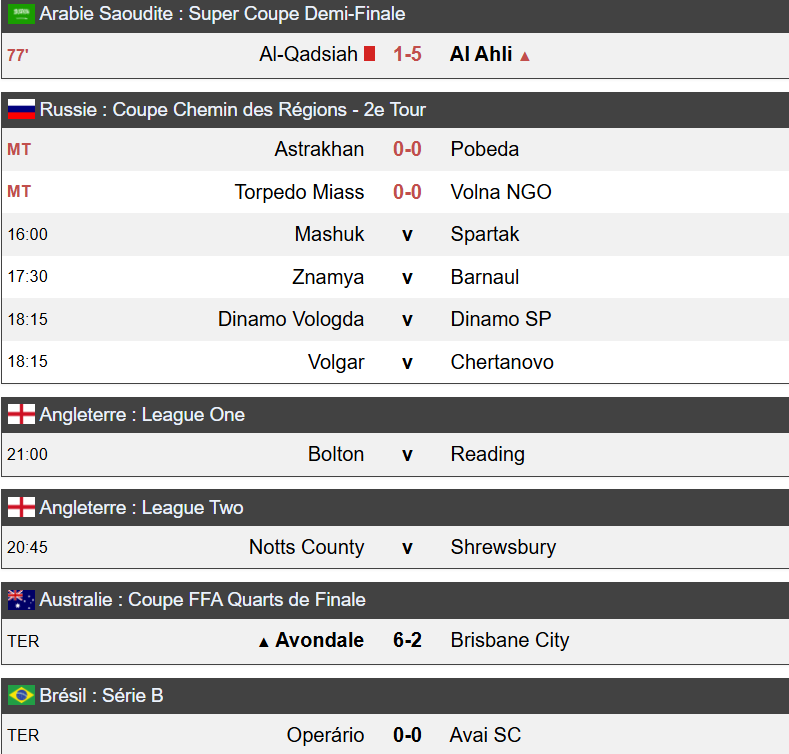This screenshot has width=789, height=754.
Task: Click the red arrow beside Al Ahli
Action: (x=525, y=56)
